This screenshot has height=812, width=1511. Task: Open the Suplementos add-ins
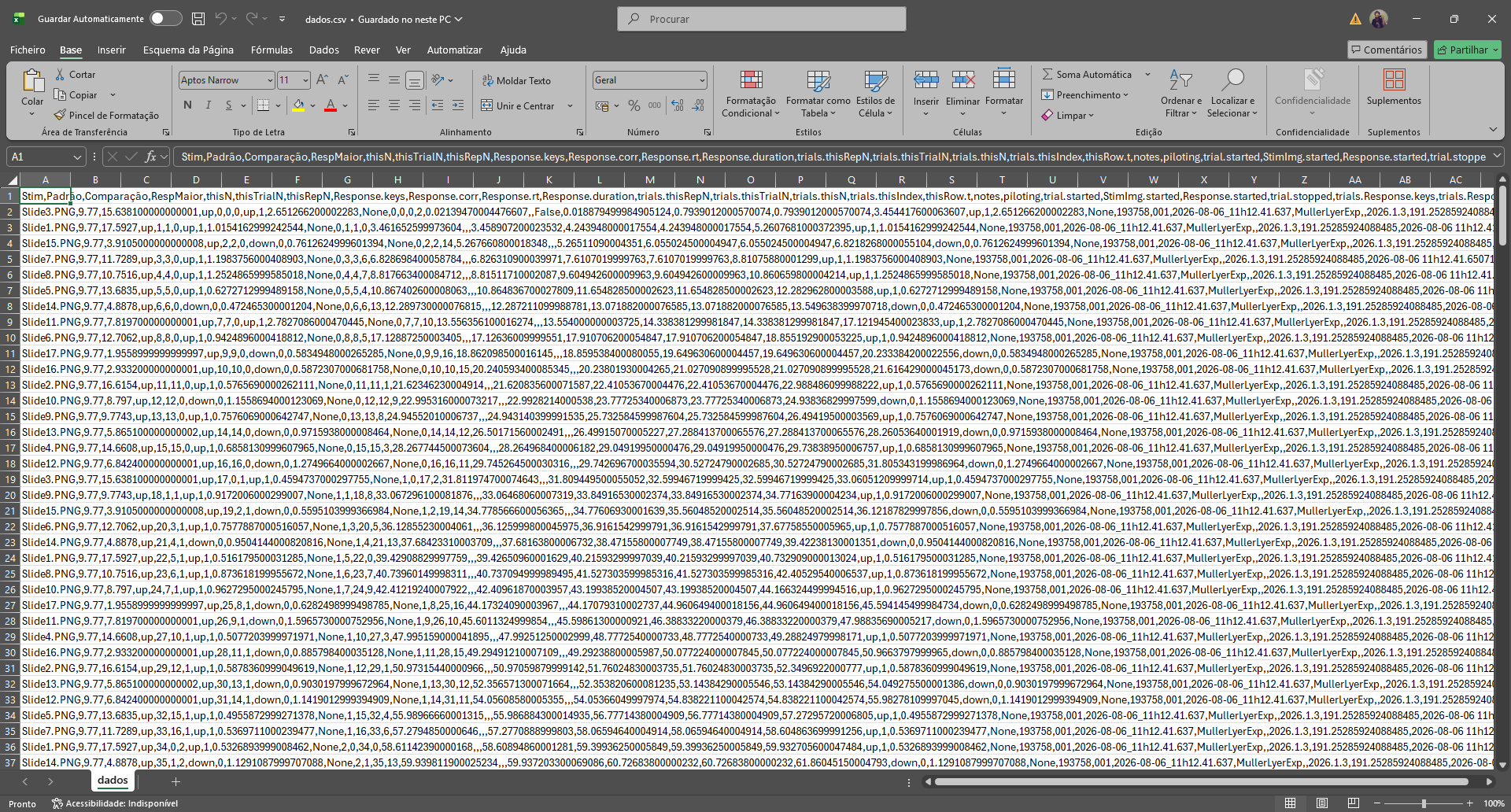point(1394,88)
